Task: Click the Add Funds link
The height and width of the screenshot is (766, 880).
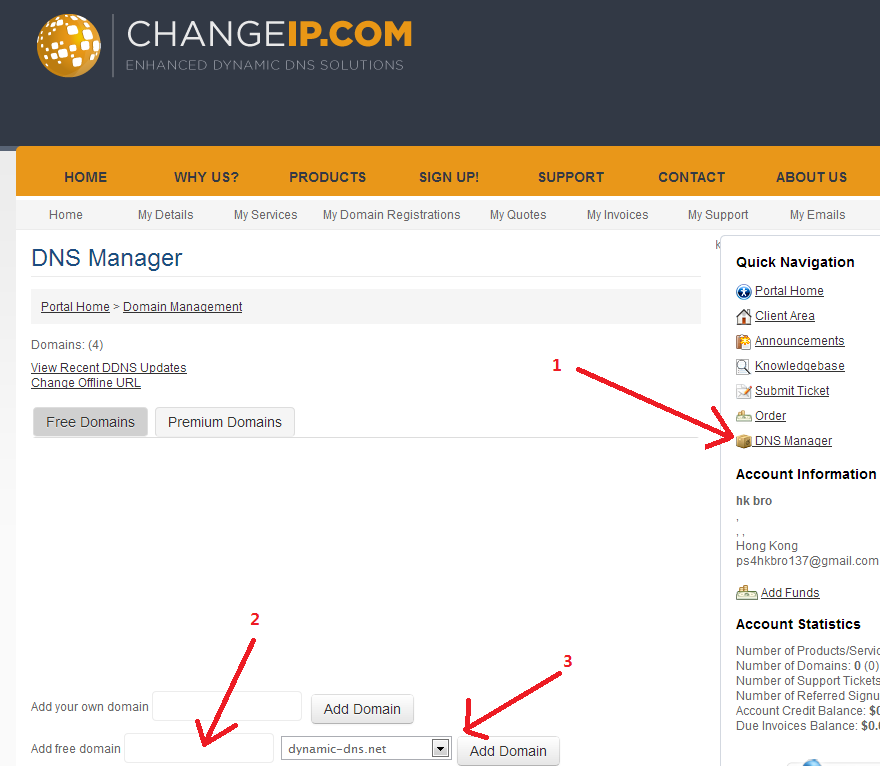Action: click(x=790, y=593)
